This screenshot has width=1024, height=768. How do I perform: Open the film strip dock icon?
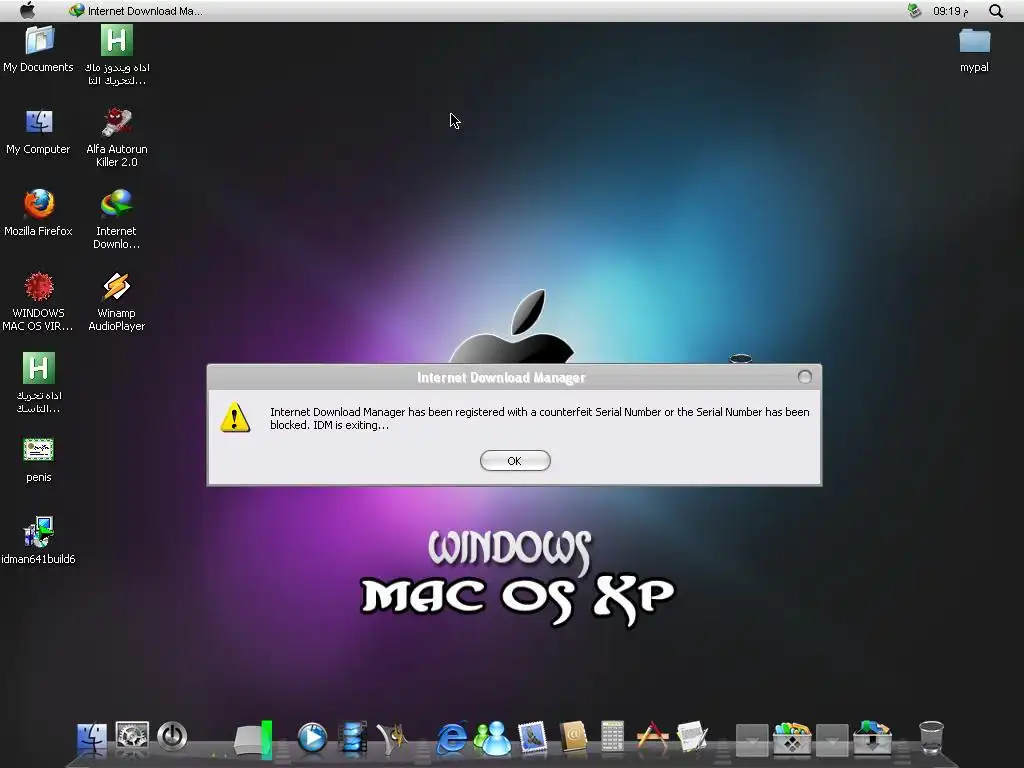(353, 738)
